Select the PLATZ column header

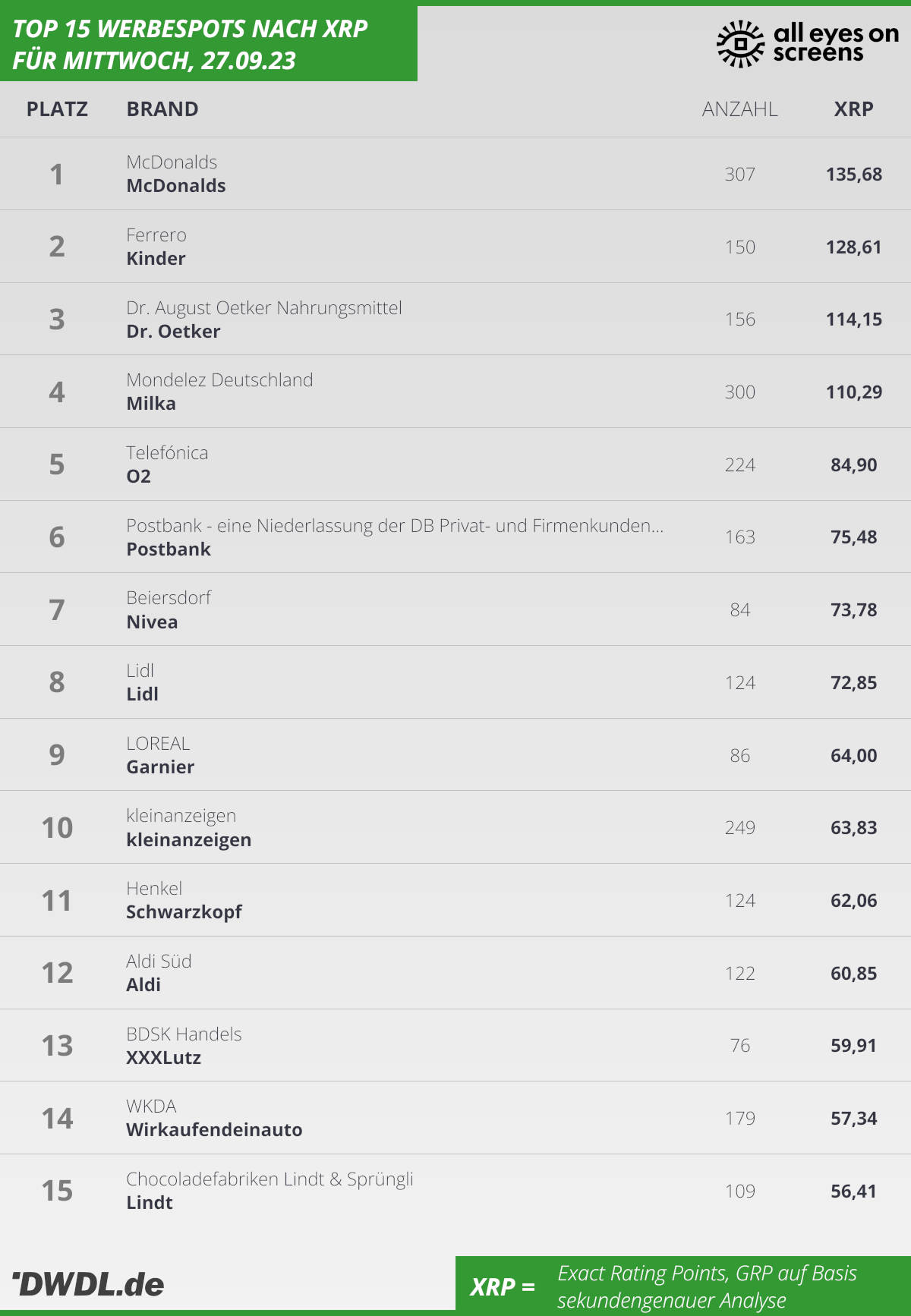[x=57, y=109]
